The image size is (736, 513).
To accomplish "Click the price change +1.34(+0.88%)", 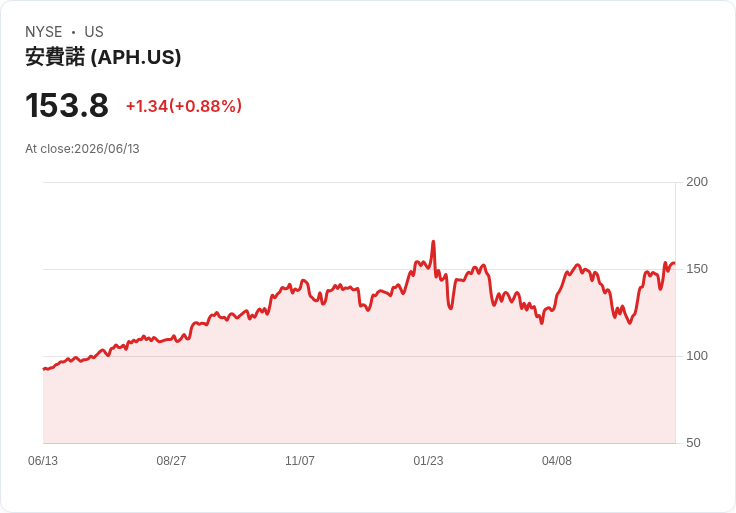I will 184,106.
